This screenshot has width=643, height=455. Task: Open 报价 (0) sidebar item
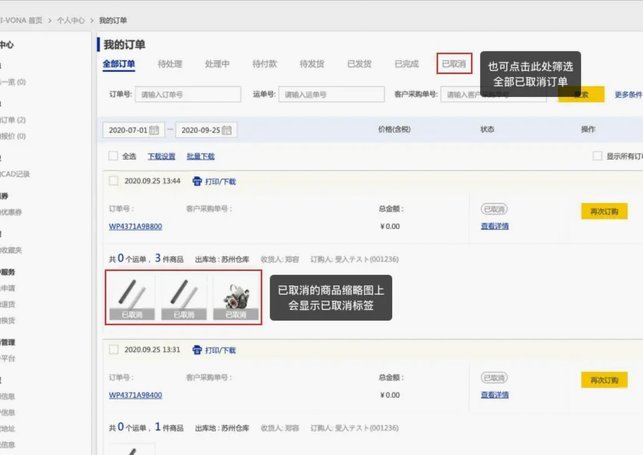13,136
